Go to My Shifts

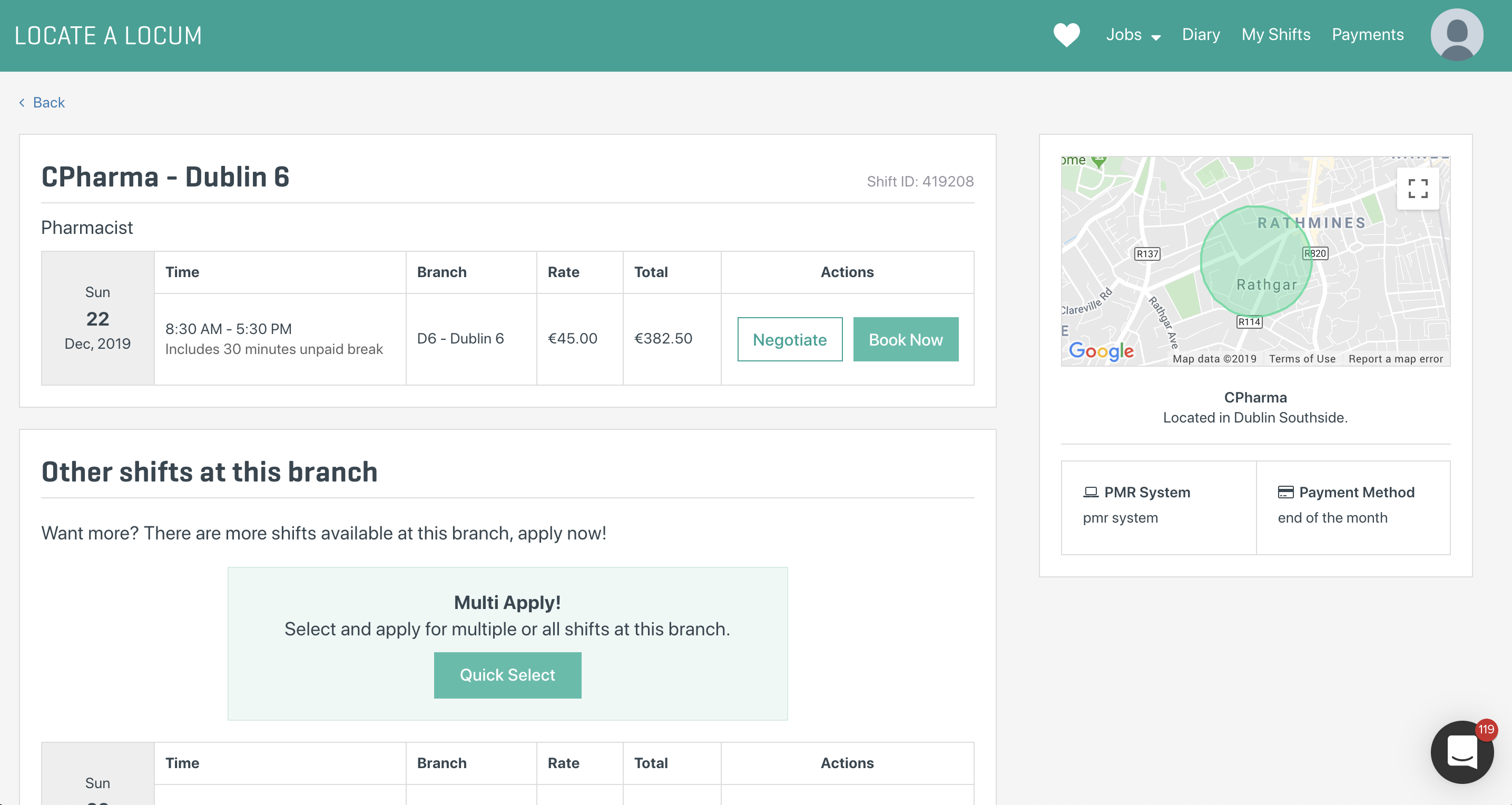coord(1275,35)
